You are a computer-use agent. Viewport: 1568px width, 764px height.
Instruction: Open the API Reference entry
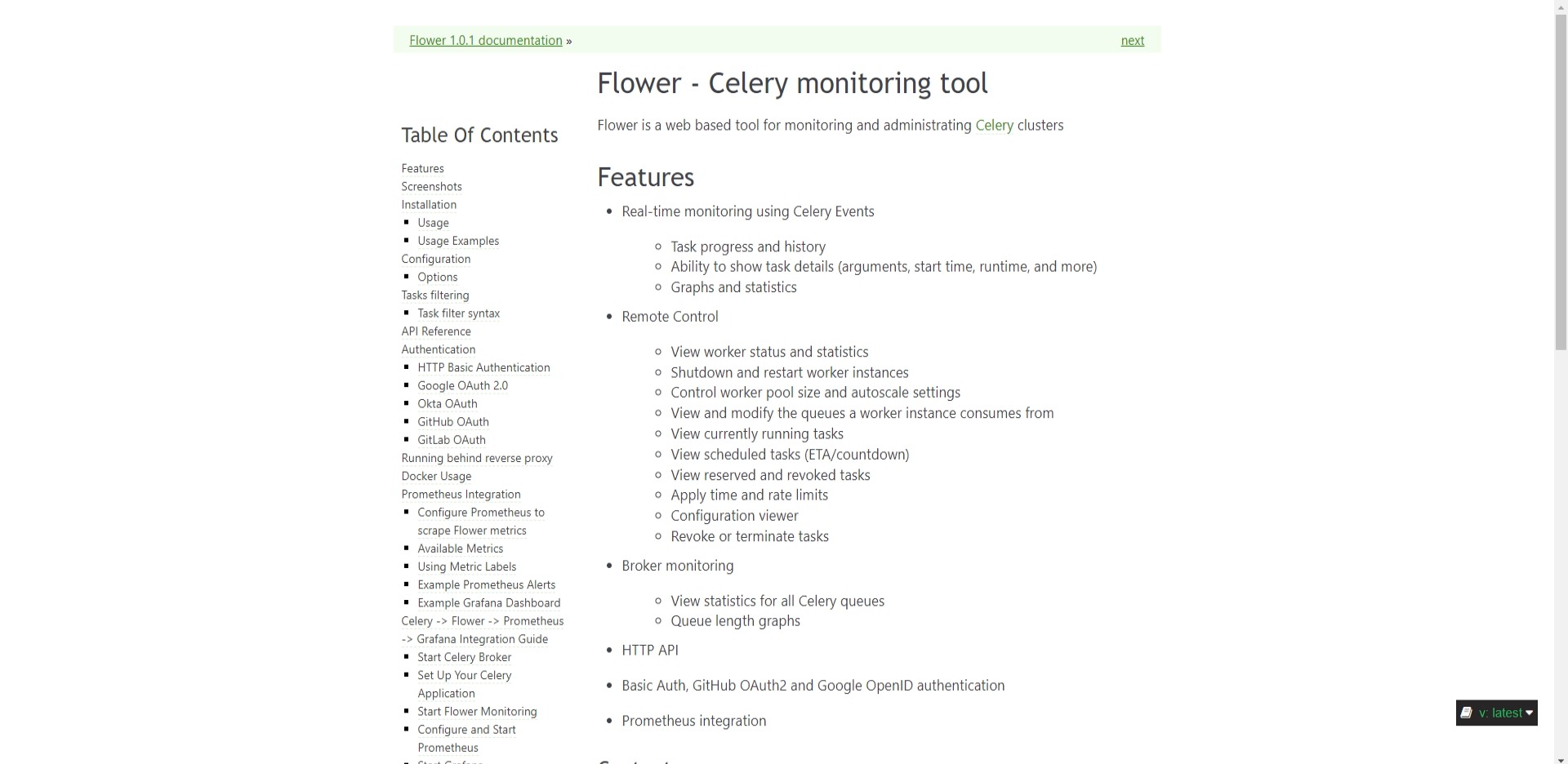(x=436, y=331)
